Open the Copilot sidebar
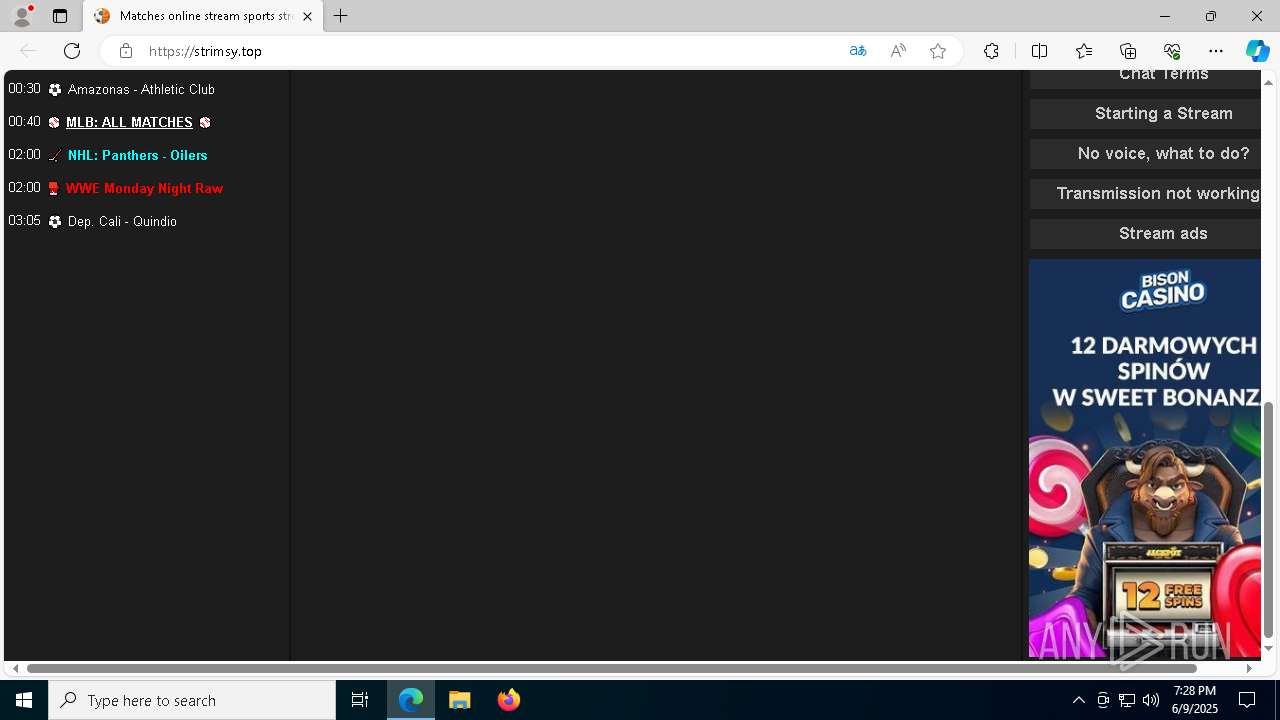The image size is (1280, 720). coord(1257,51)
